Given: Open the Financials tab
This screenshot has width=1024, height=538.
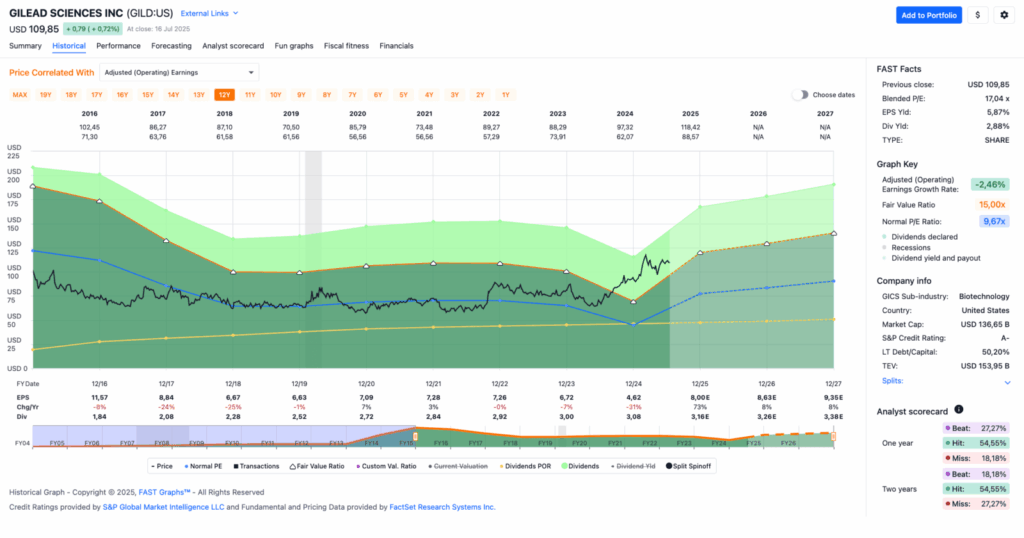Looking at the screenshot, I should 396,46.
